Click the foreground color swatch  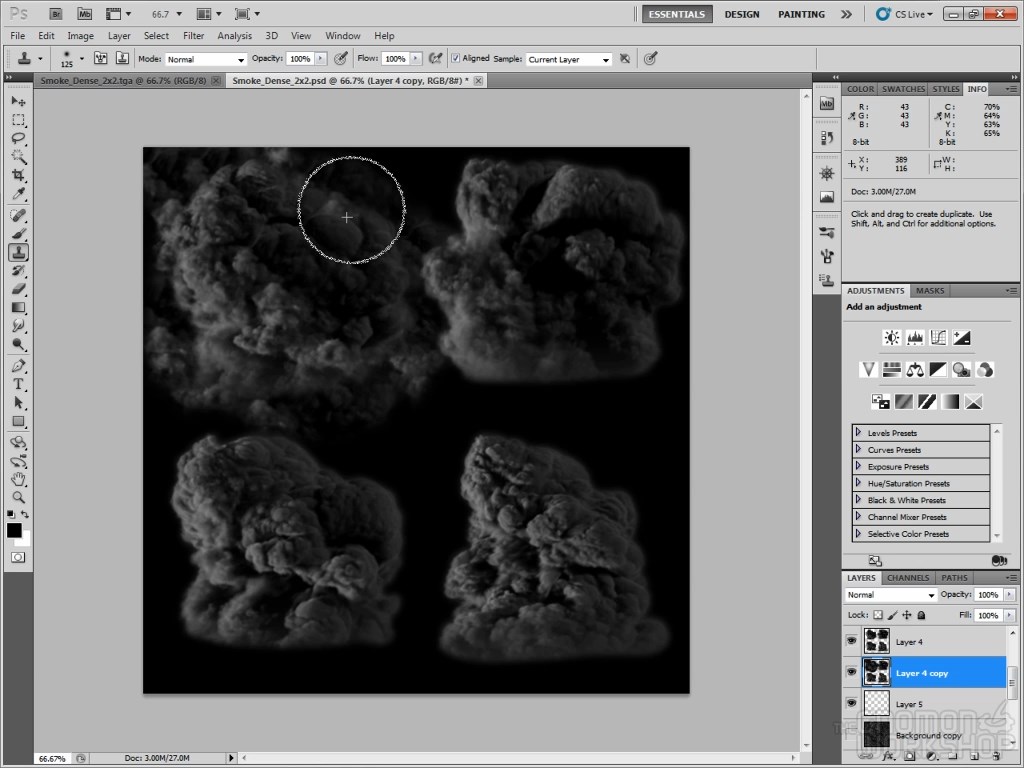pos(14,530)
